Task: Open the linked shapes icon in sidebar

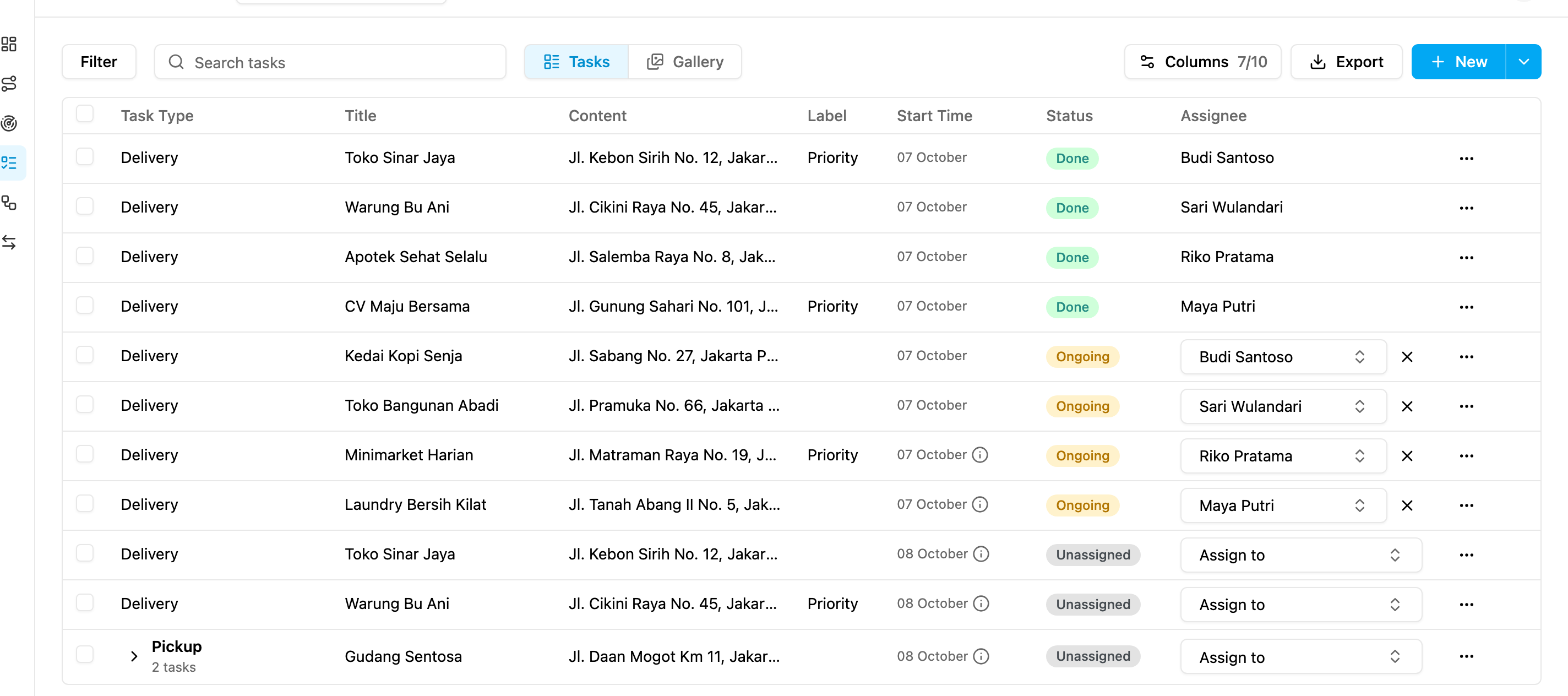Action: tap(9, 202)
